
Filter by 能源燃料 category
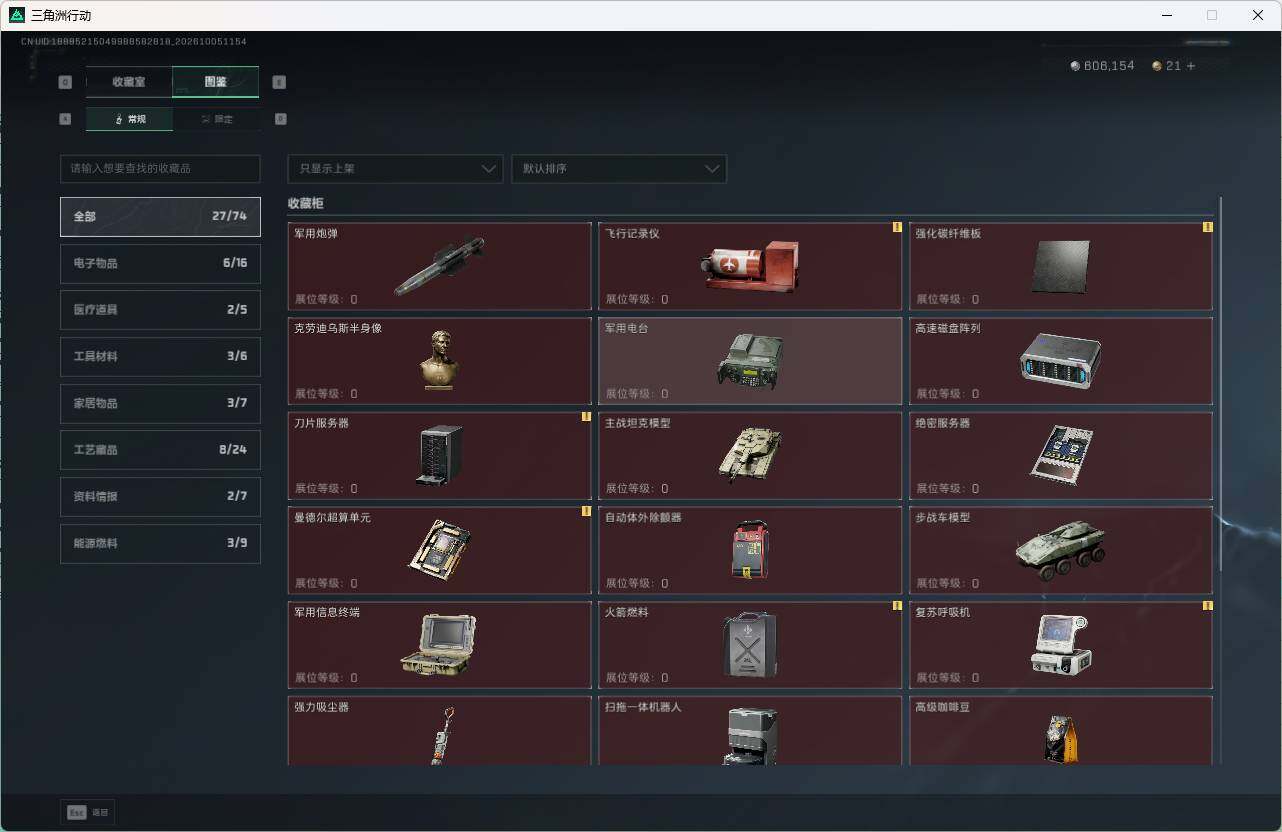pos(160,543)
